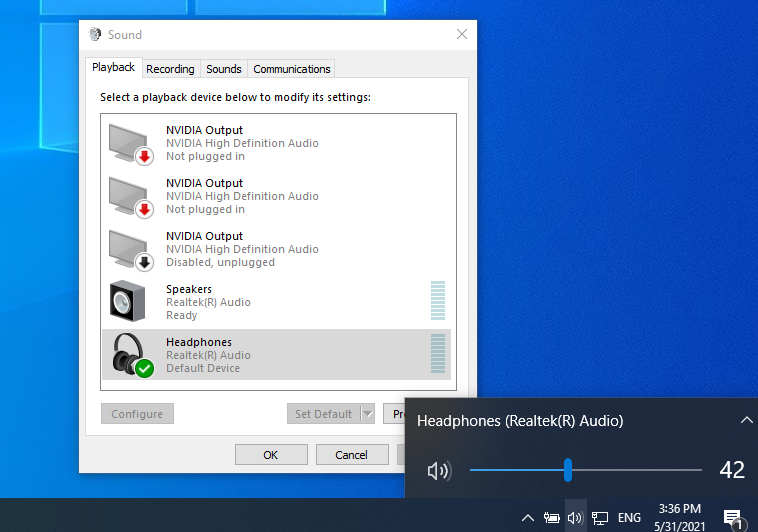
Task: Select the Headphones Default Device row
Action: (x=277, y=355)
